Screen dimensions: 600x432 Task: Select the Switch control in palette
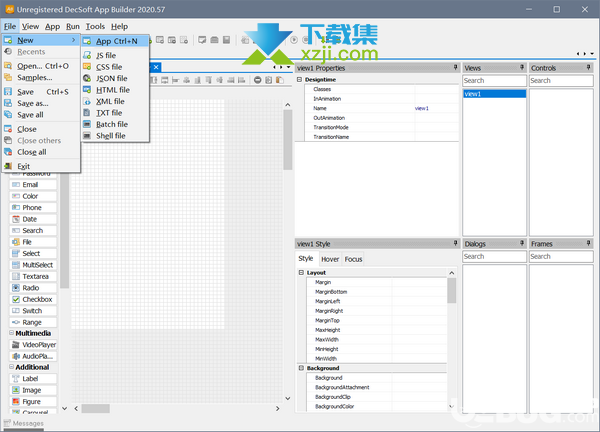point(33,311)
